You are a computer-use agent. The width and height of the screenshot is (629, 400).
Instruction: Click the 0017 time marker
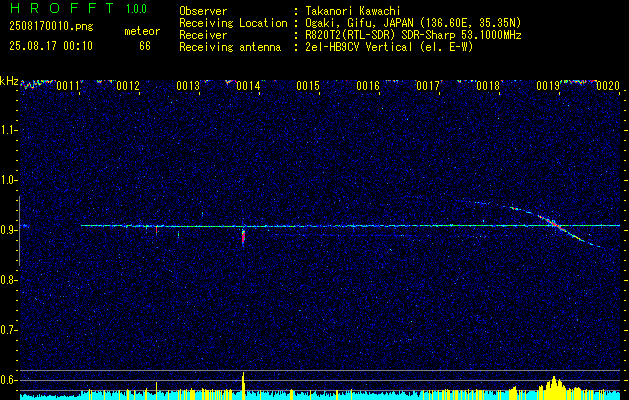[428, 86]
